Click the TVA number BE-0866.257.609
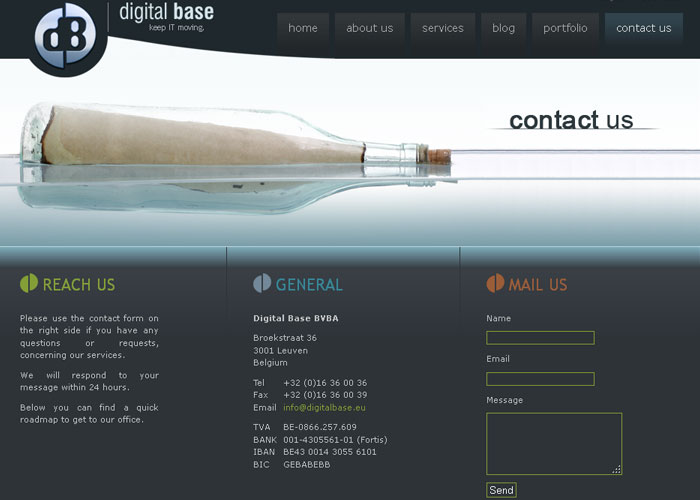The height and width of the screenshot is (500, 700). click(320, 427)
